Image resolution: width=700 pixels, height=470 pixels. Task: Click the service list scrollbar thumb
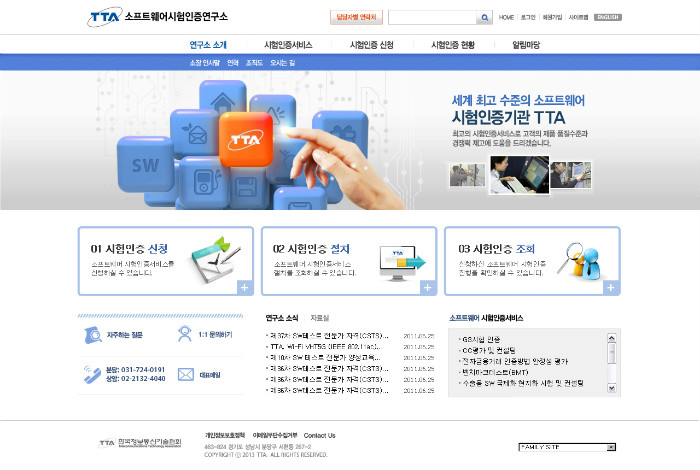(612, 354)
